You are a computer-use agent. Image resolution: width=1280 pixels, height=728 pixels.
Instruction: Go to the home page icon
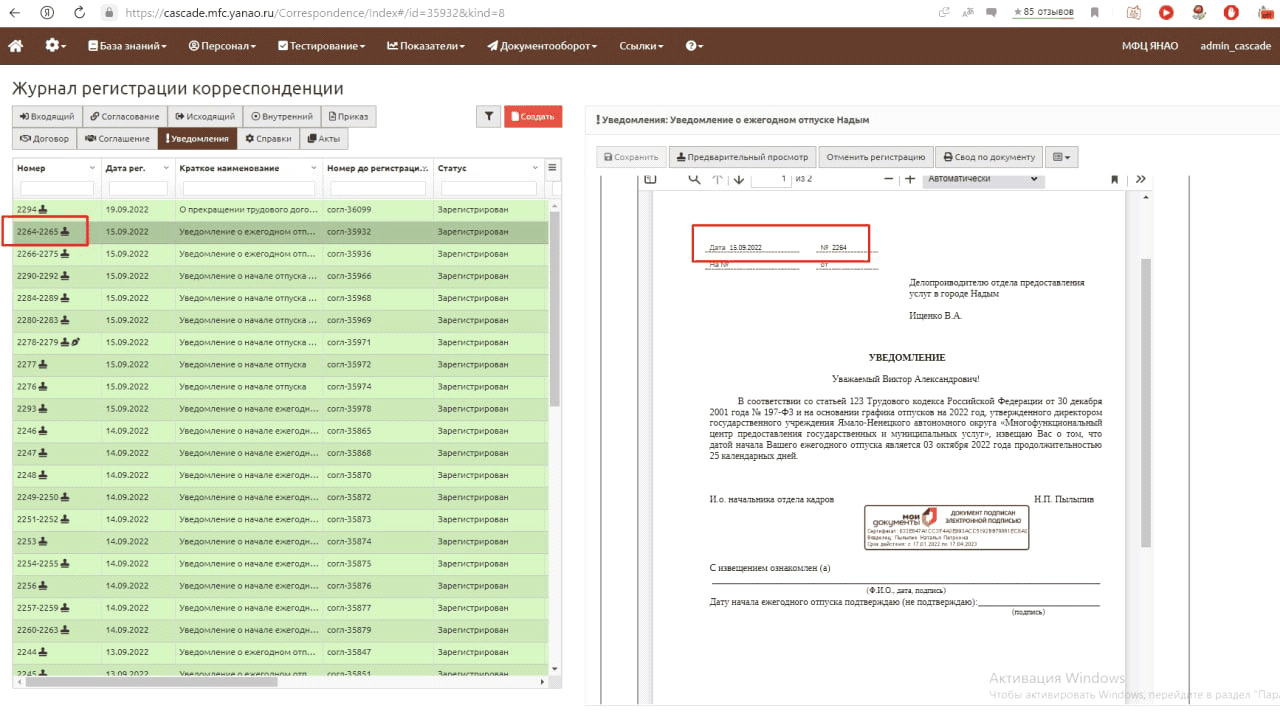pyautogui.click(x=16, y=46)
